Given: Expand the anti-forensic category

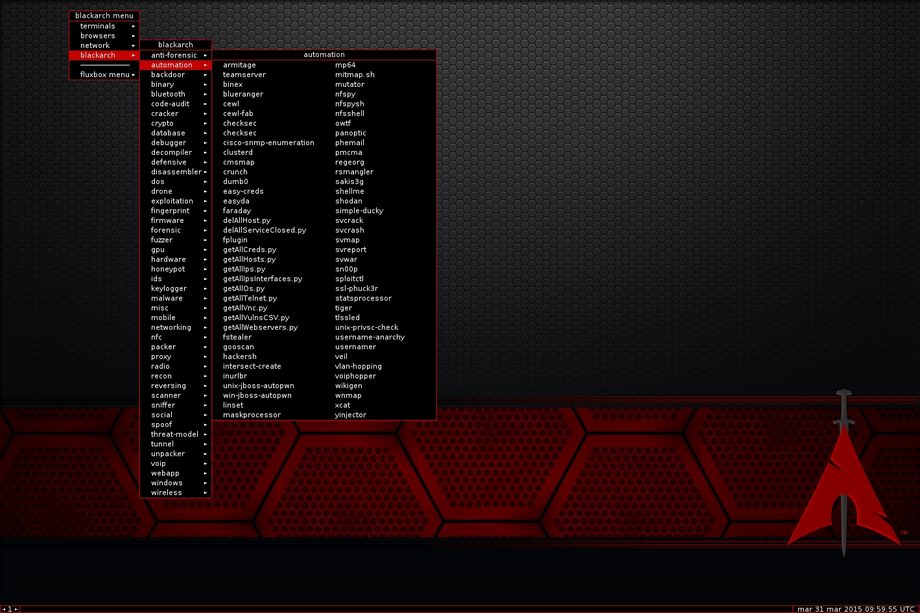Looking at the screenshot, I should click(175, 55).
